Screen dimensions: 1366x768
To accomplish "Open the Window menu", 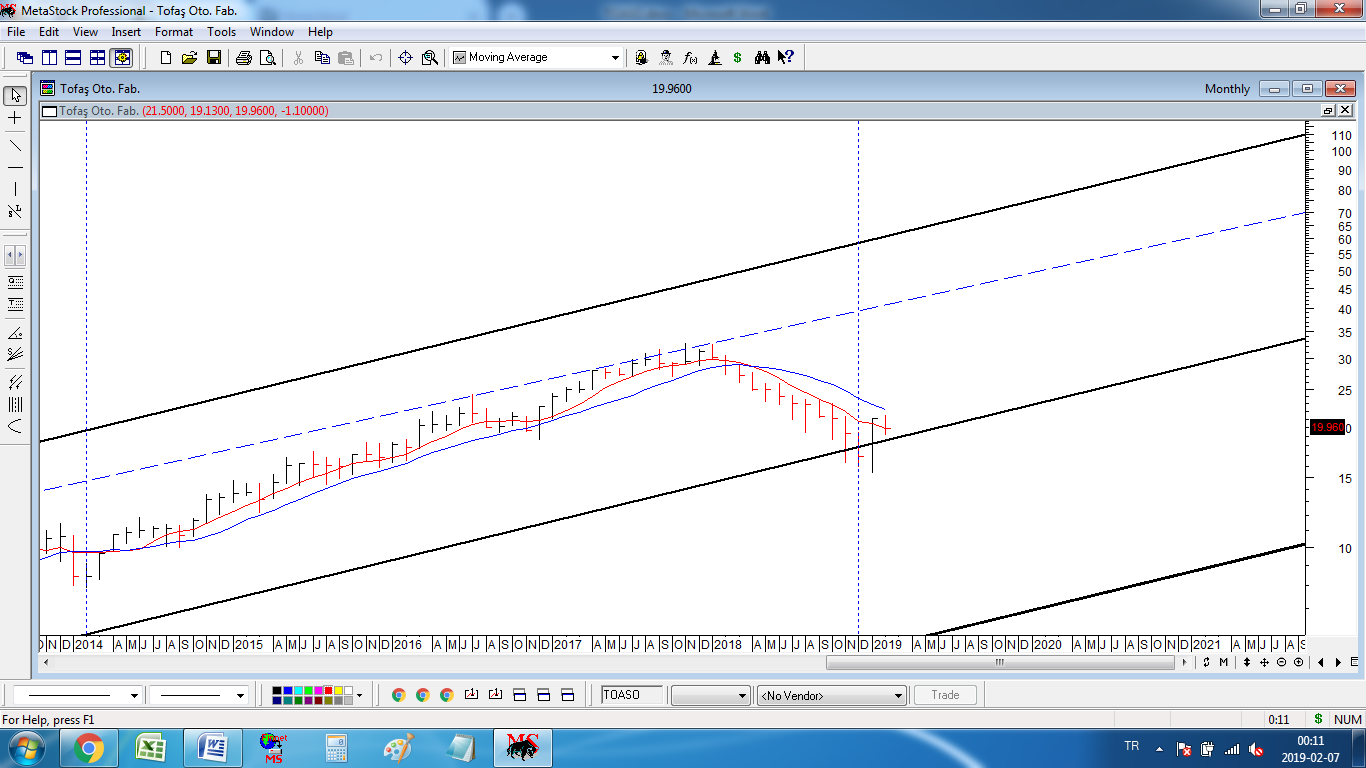I will coord(272,32).
